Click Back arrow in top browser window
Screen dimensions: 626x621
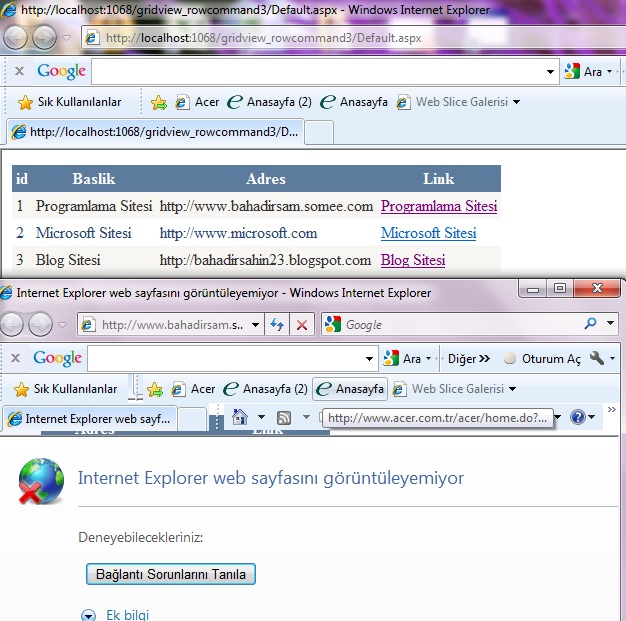point(15,38)
